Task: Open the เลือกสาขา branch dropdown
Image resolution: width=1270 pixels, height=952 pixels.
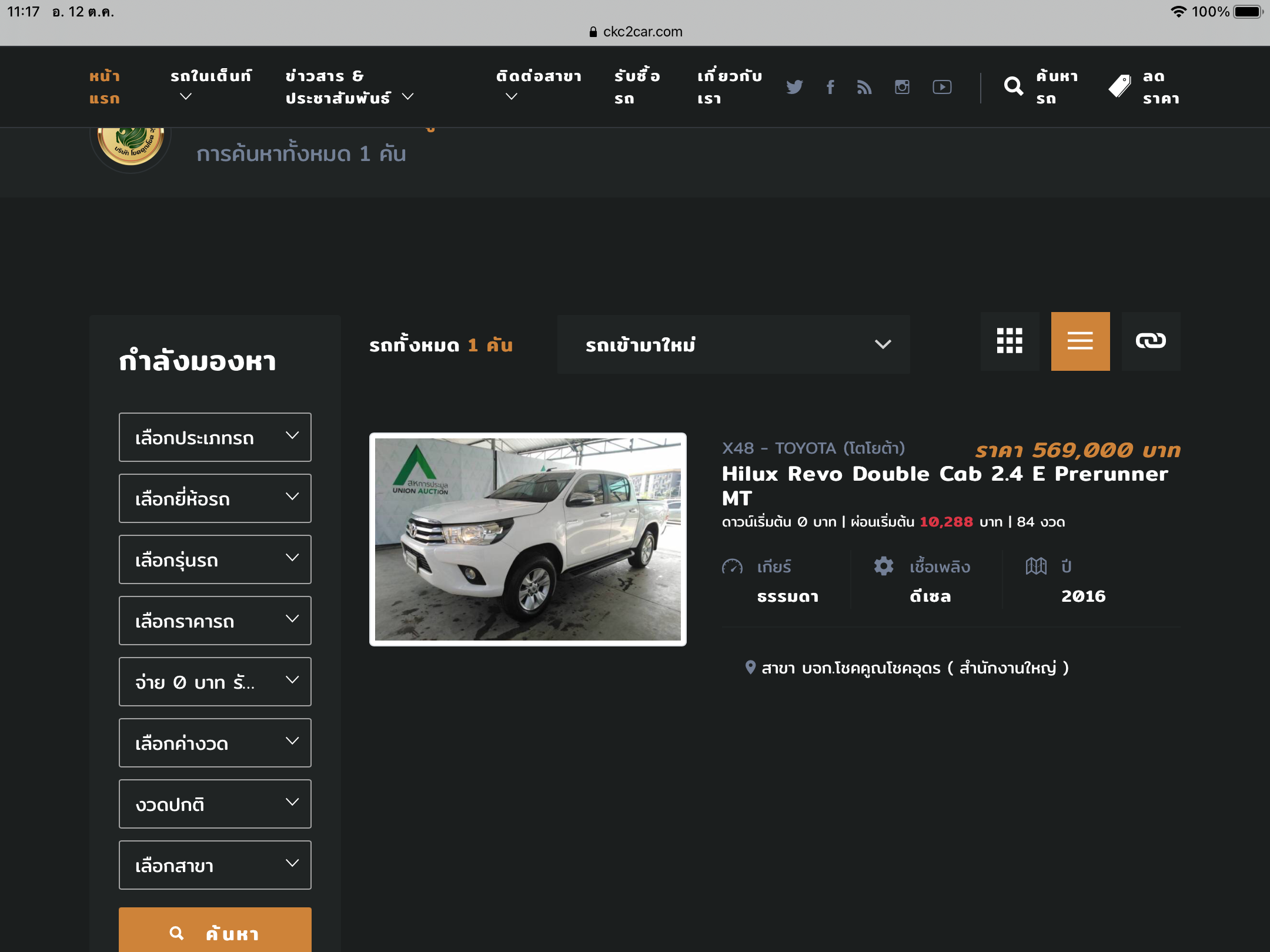Action: 215,865
